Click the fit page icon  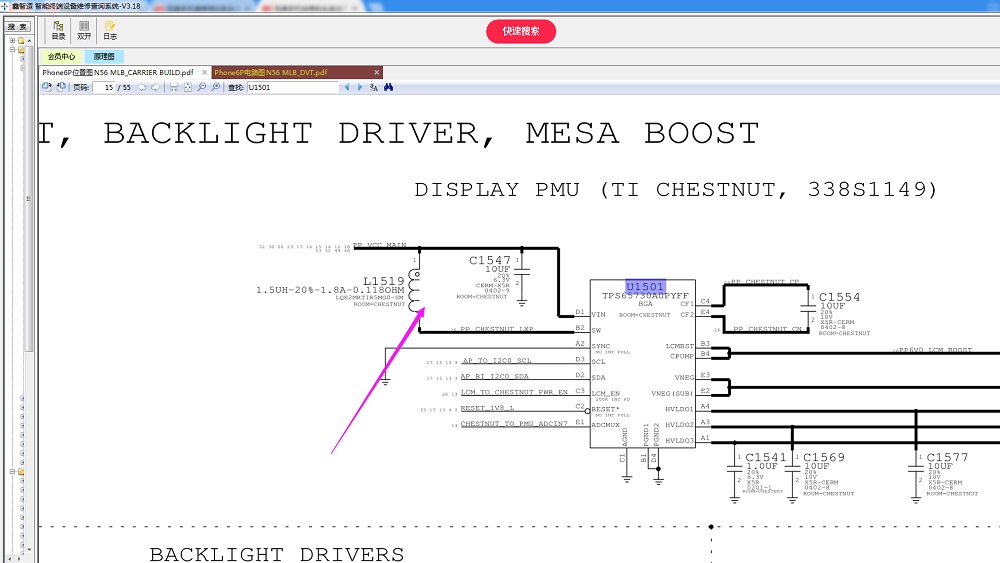(x=188, y=87)
